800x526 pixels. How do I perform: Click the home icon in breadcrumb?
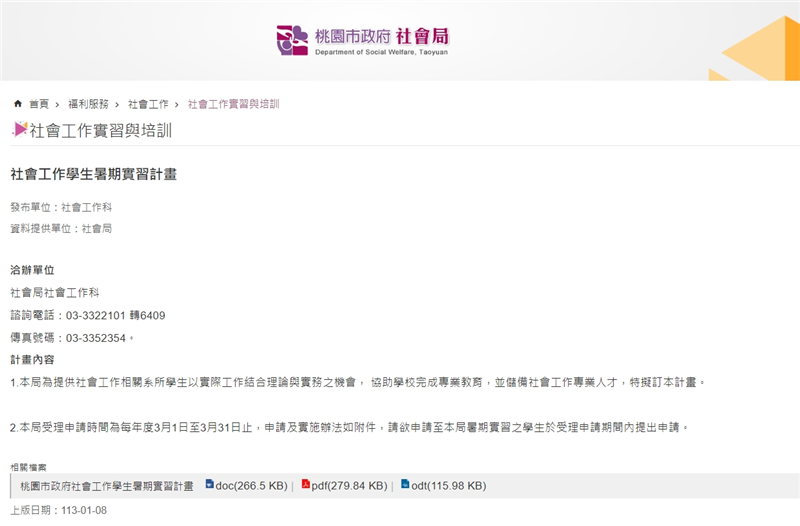[x=18, y=104]
